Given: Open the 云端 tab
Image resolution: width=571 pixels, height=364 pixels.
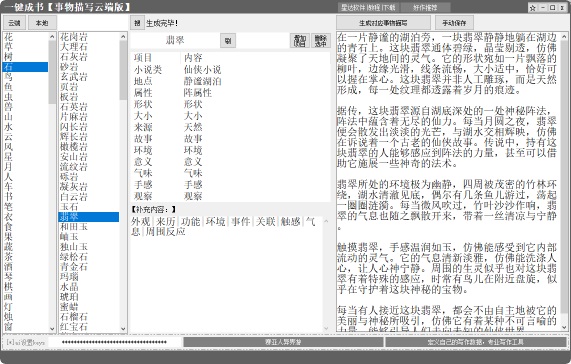Looking at the screenshot, I should (x=14, y=23).
